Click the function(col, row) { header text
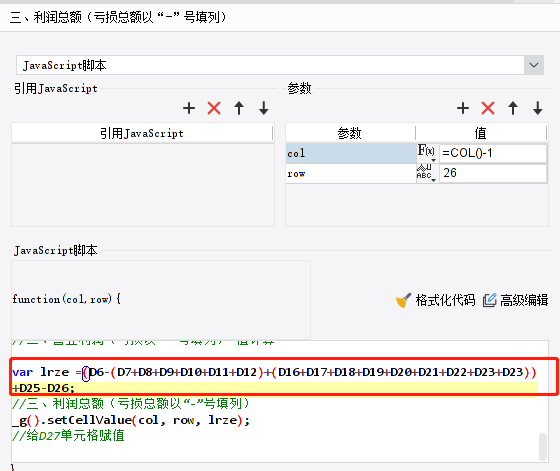The height and width of the screenshot is (471, 560). (66, 299)
